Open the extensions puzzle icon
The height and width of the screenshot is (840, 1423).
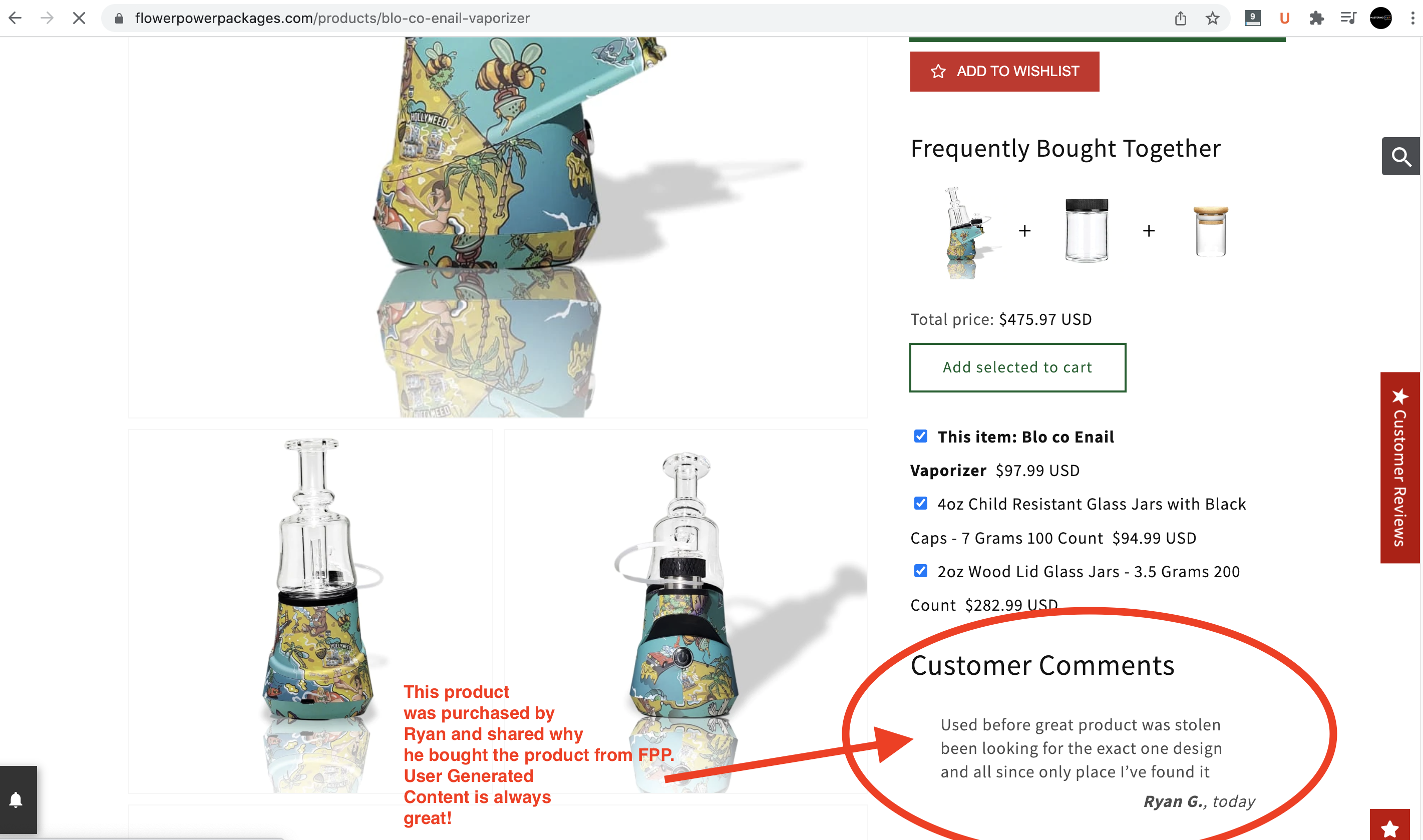[1316, 18]
